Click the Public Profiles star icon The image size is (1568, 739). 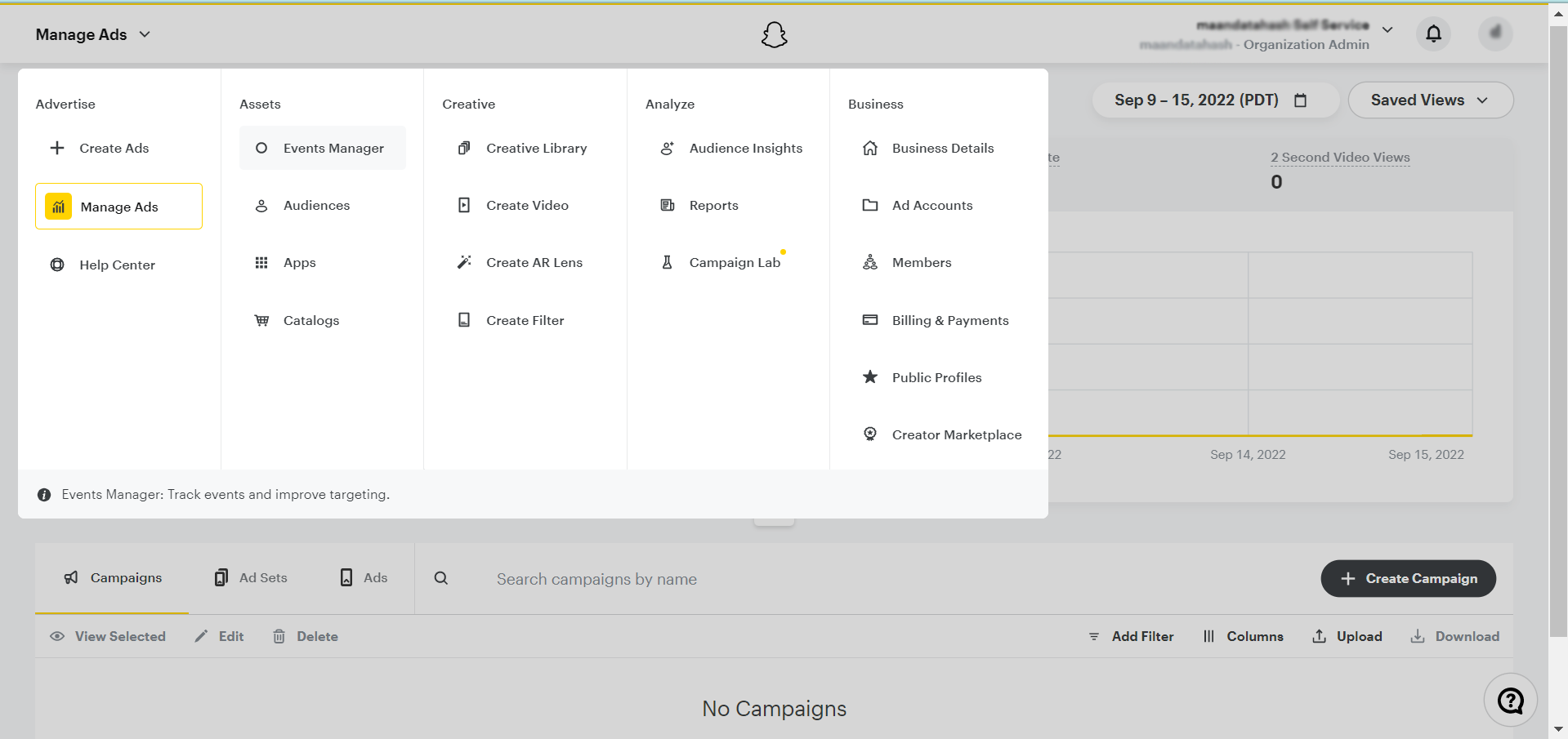click(870, 377)
